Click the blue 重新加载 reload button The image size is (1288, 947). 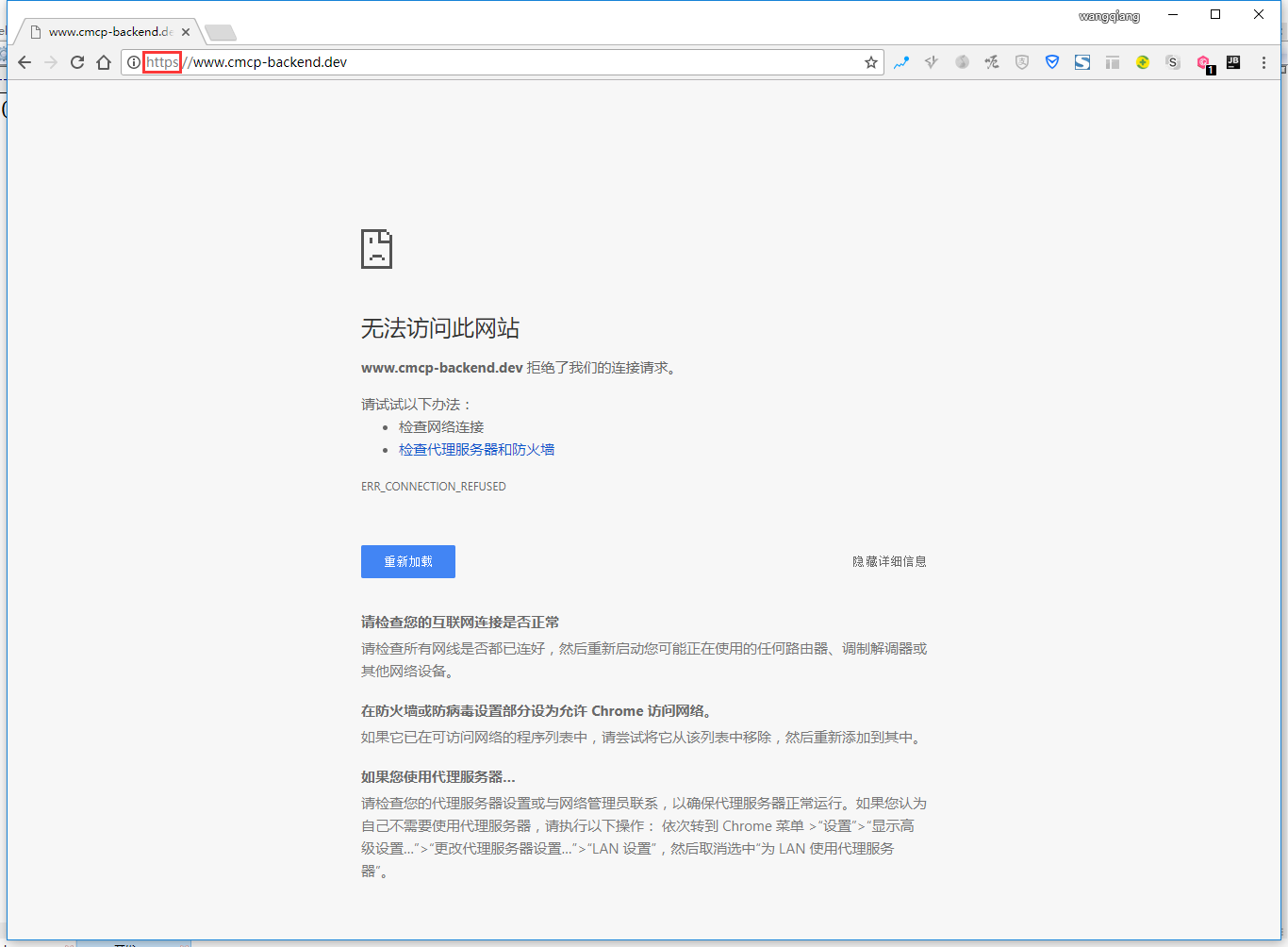click(x=407, y=561)
